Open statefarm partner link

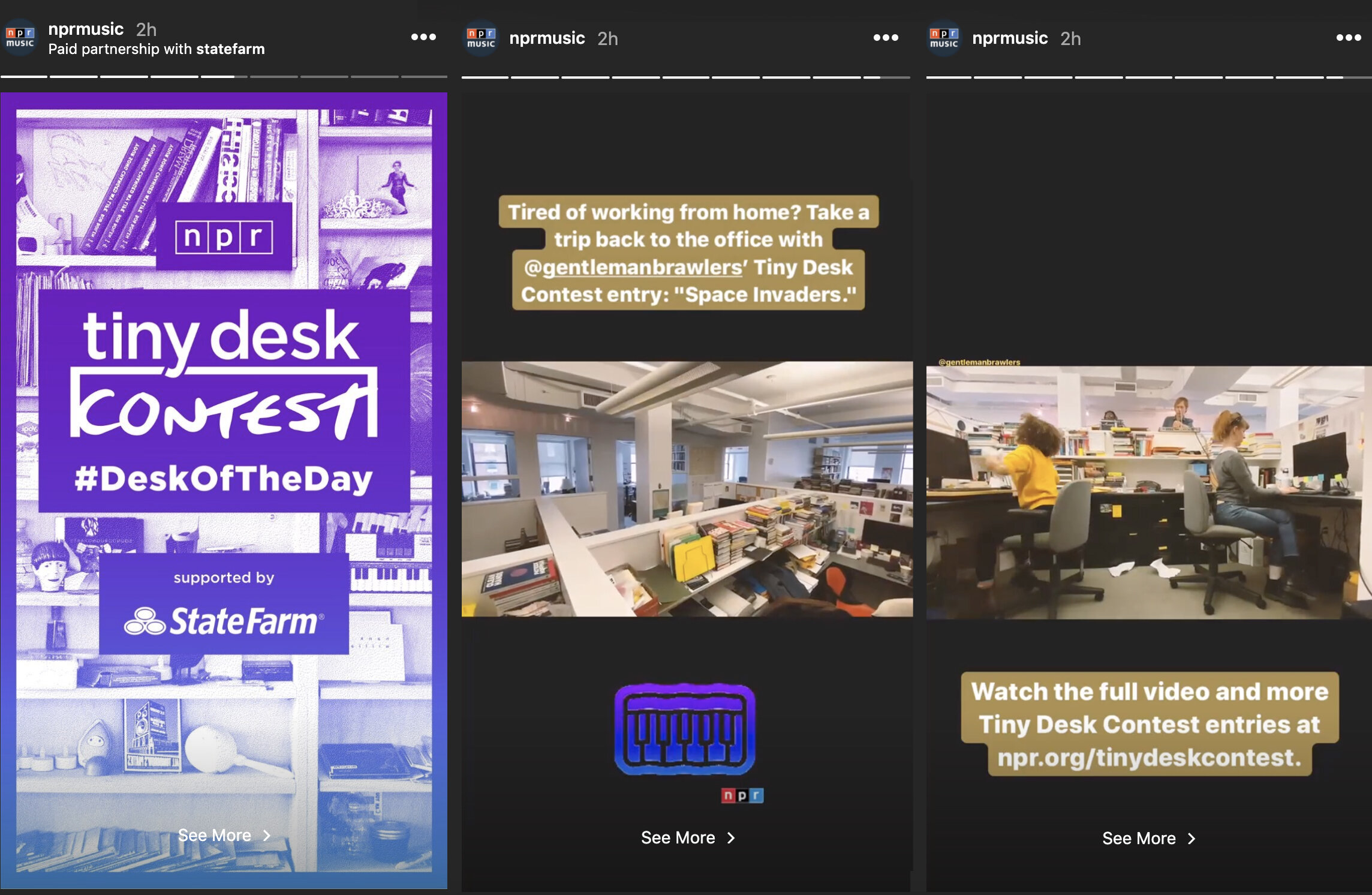coord(230,49)
